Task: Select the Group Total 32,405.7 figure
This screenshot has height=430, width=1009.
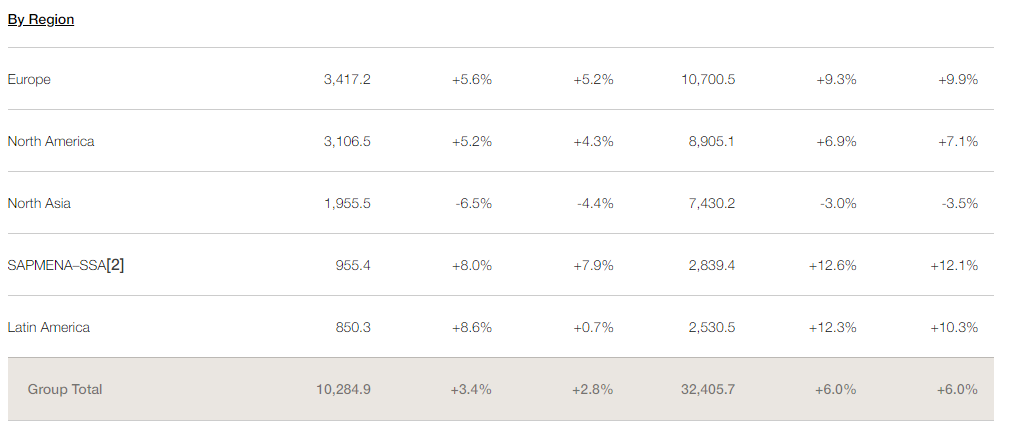Action: pyautogui.click(x=708, y=389)
